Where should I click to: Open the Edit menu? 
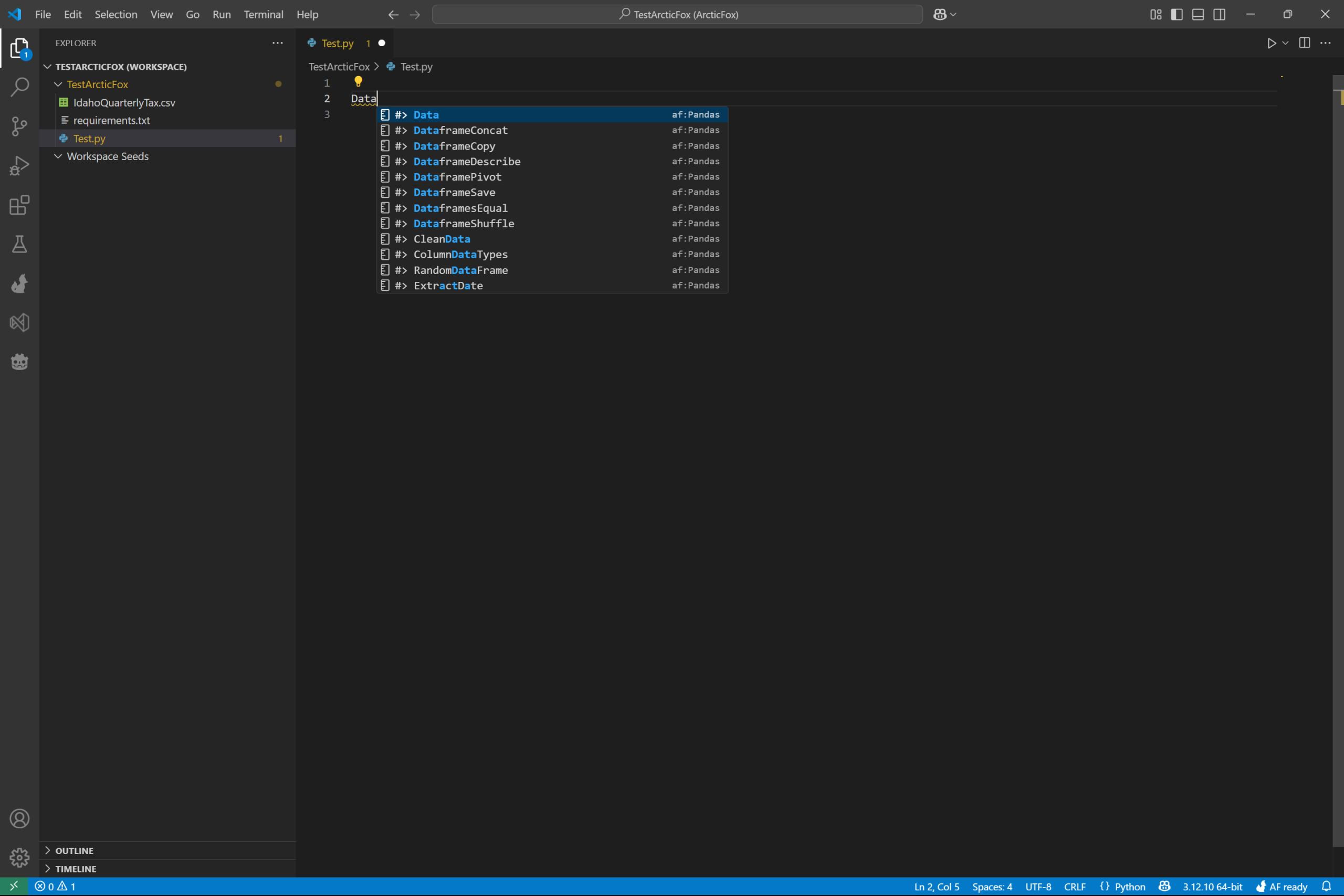pyautogui.click(x=72, y=15)
